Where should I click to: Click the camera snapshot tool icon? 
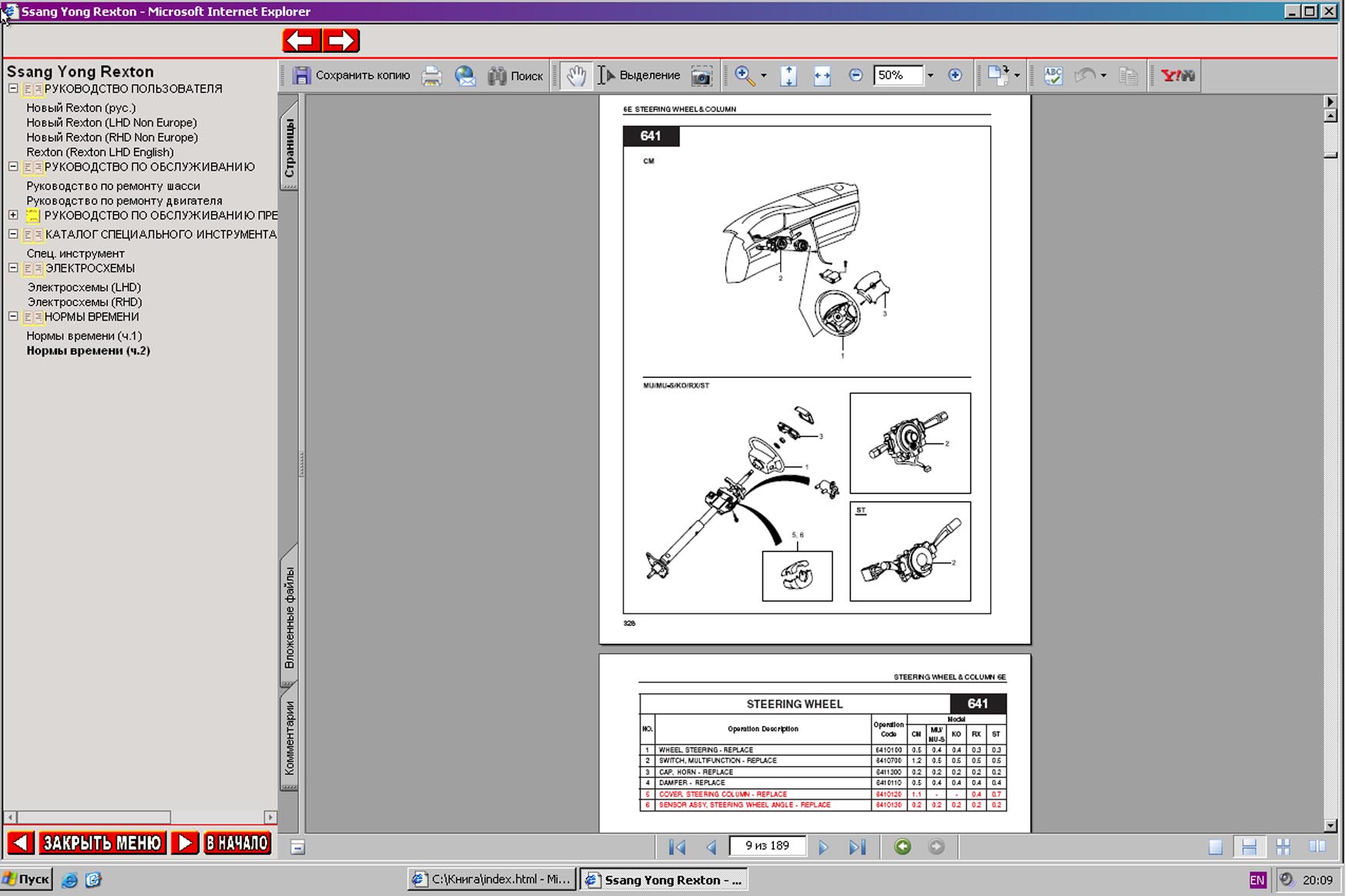point(701,75)
